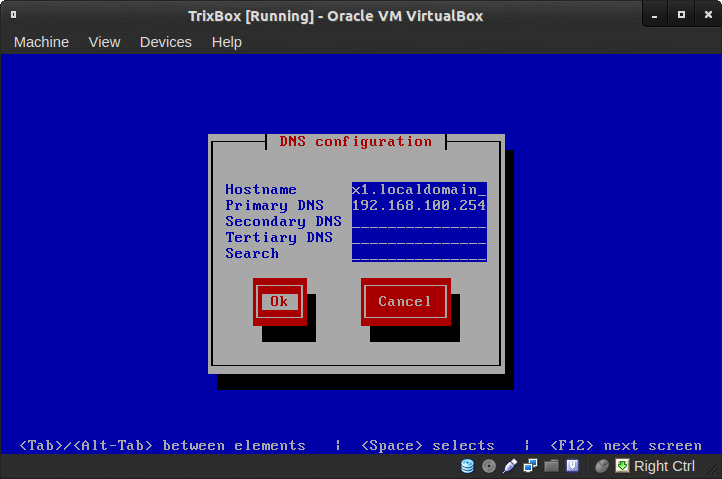722x479 pixels.
Task: Click the '<F12> next screen' hint text
Action: (x=626, y=445)
